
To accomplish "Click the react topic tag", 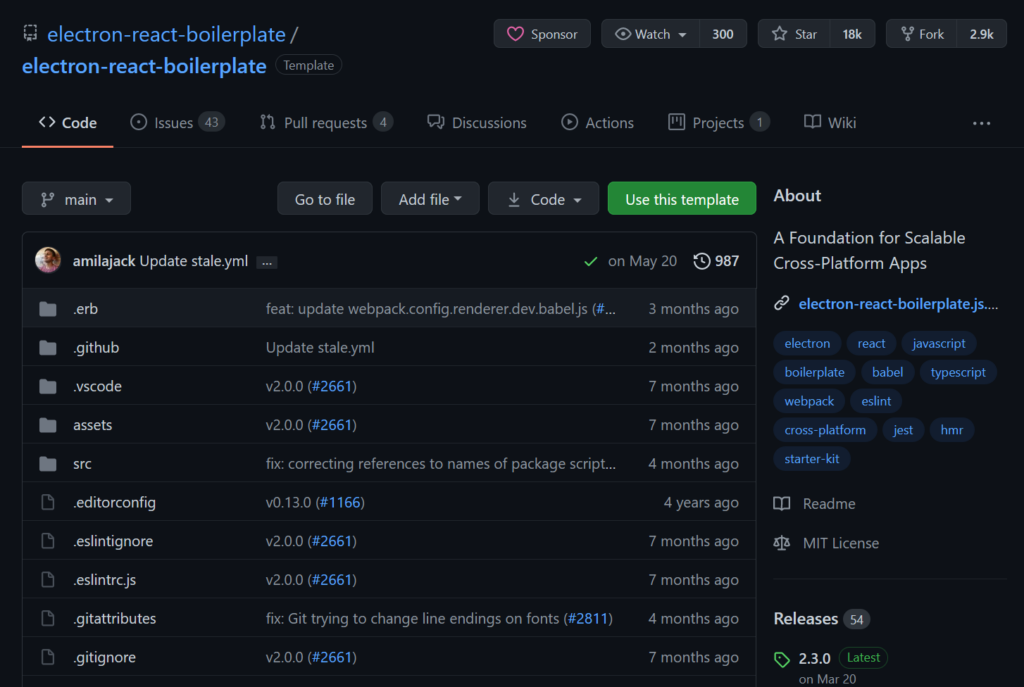I will click(x=871, y=344).
